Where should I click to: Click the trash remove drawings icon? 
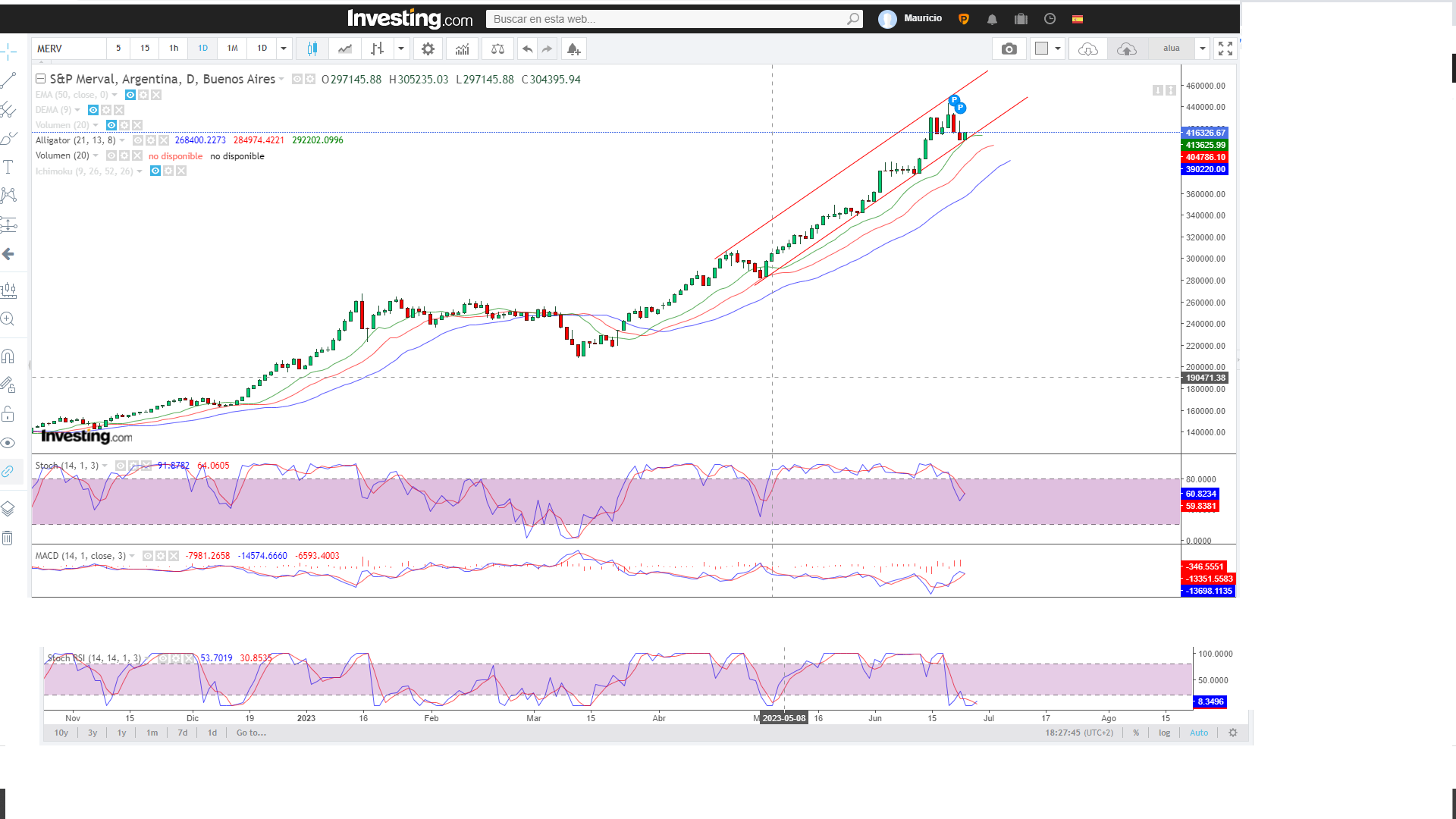click(8, 538)
